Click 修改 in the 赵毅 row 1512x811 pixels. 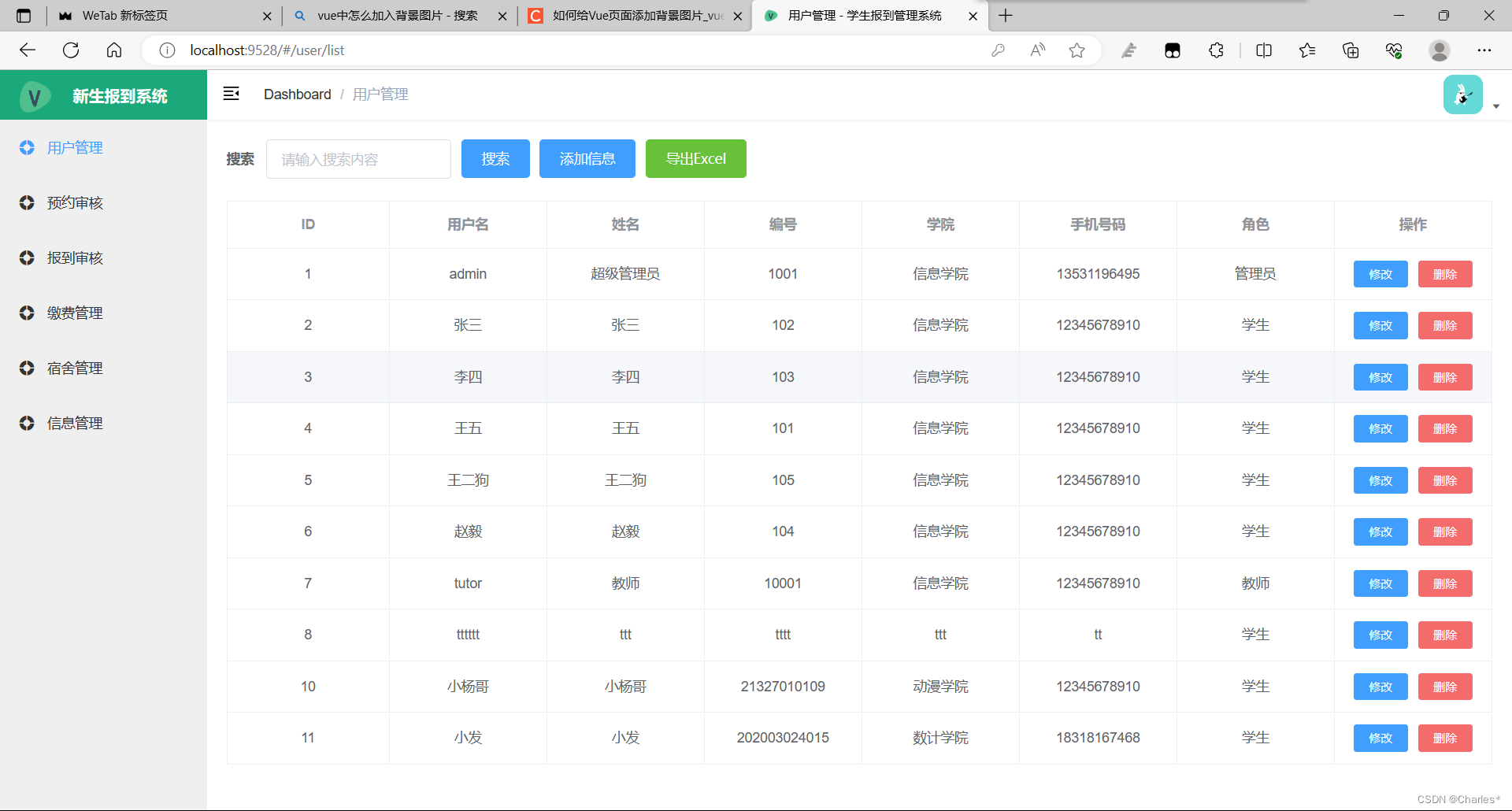coord(1380,531)
